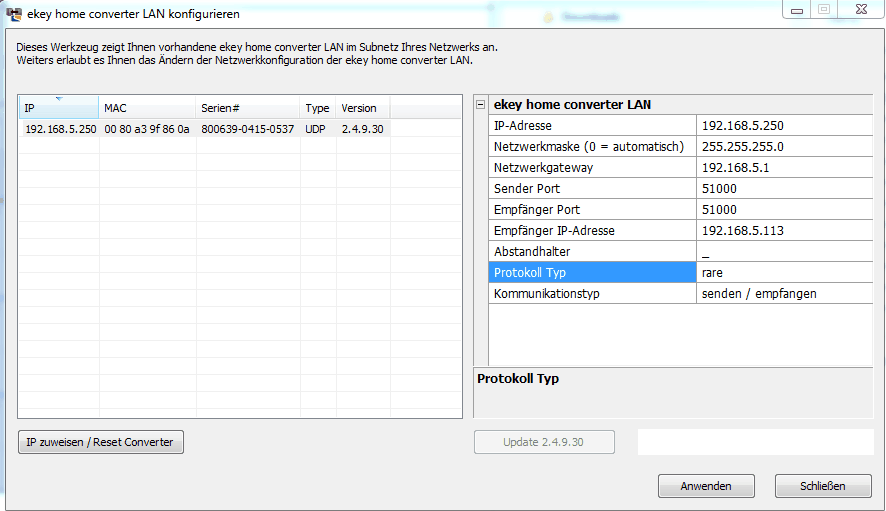Click IP zuweisen / Reset Converter button
This screenshot has height=511, width=886.
[100, 442]
